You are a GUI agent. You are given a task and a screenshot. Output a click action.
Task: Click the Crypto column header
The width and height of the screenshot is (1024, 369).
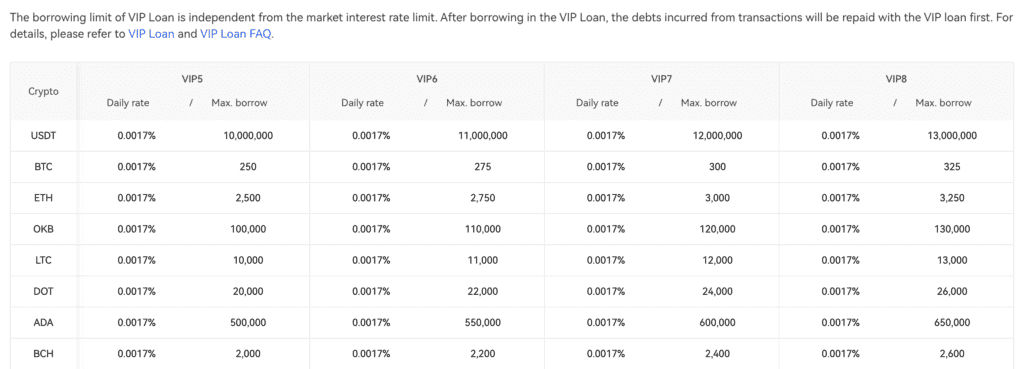coord(43,91)
